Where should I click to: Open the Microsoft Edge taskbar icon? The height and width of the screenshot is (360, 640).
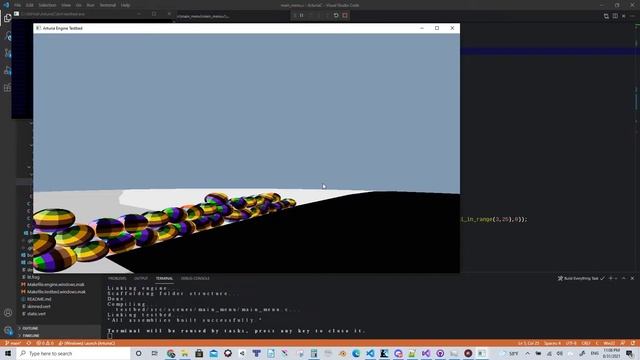pyautogui.click(x=356, y=353)
